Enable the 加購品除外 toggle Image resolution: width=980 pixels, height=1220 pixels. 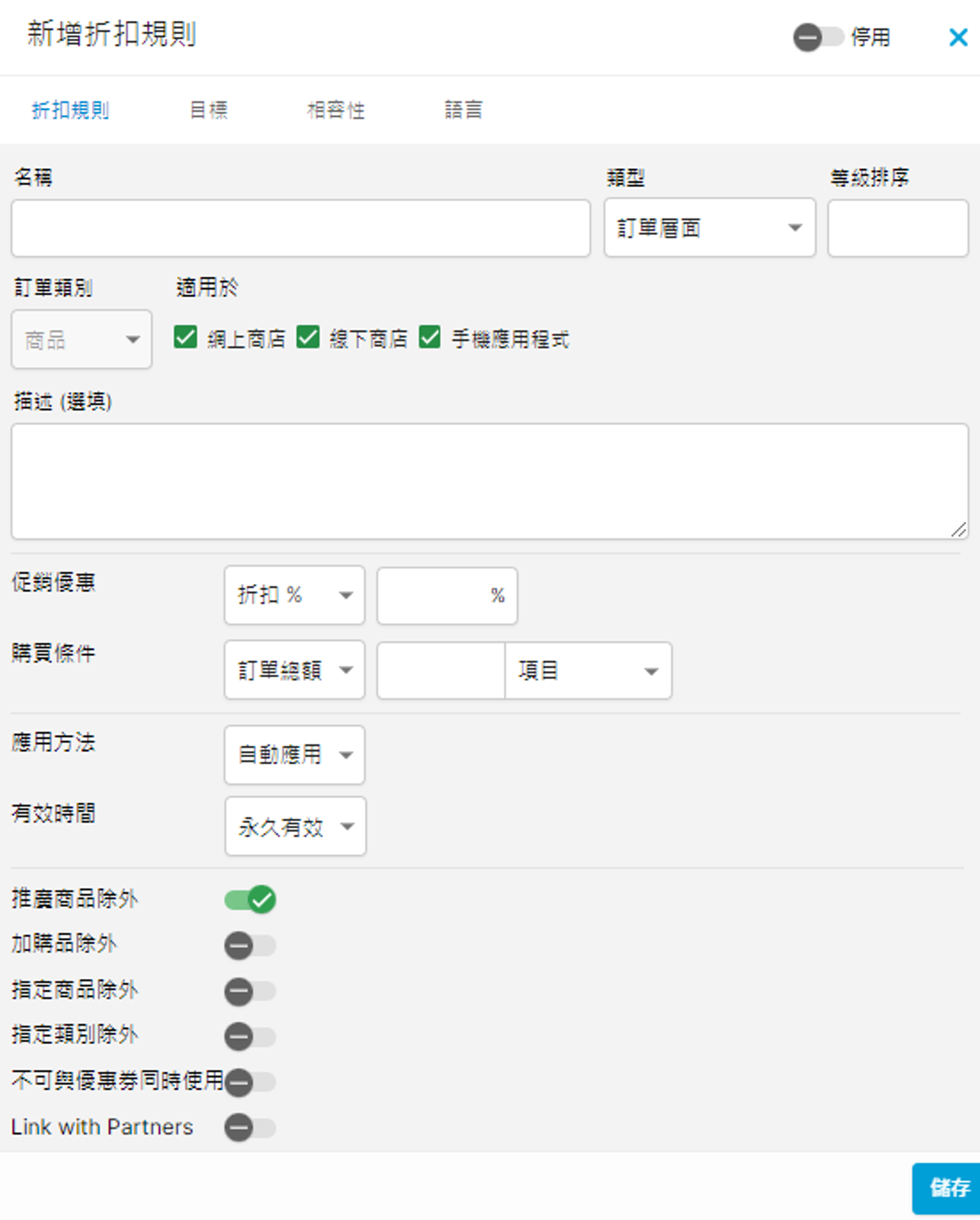point(250,945)
